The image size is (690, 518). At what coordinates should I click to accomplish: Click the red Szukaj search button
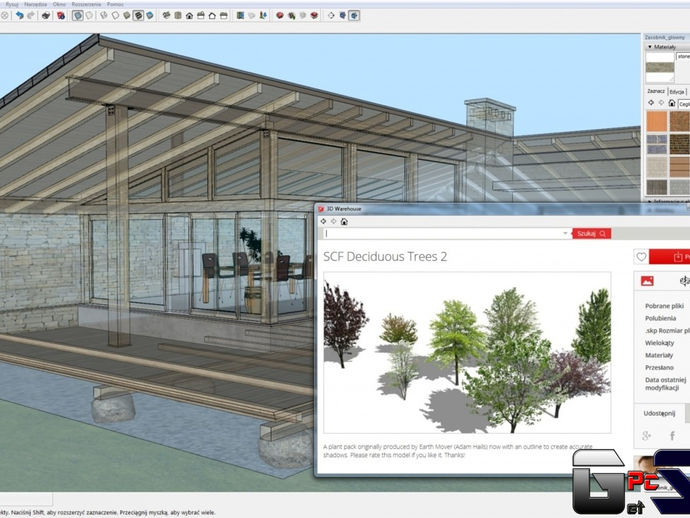pos(591,234)
